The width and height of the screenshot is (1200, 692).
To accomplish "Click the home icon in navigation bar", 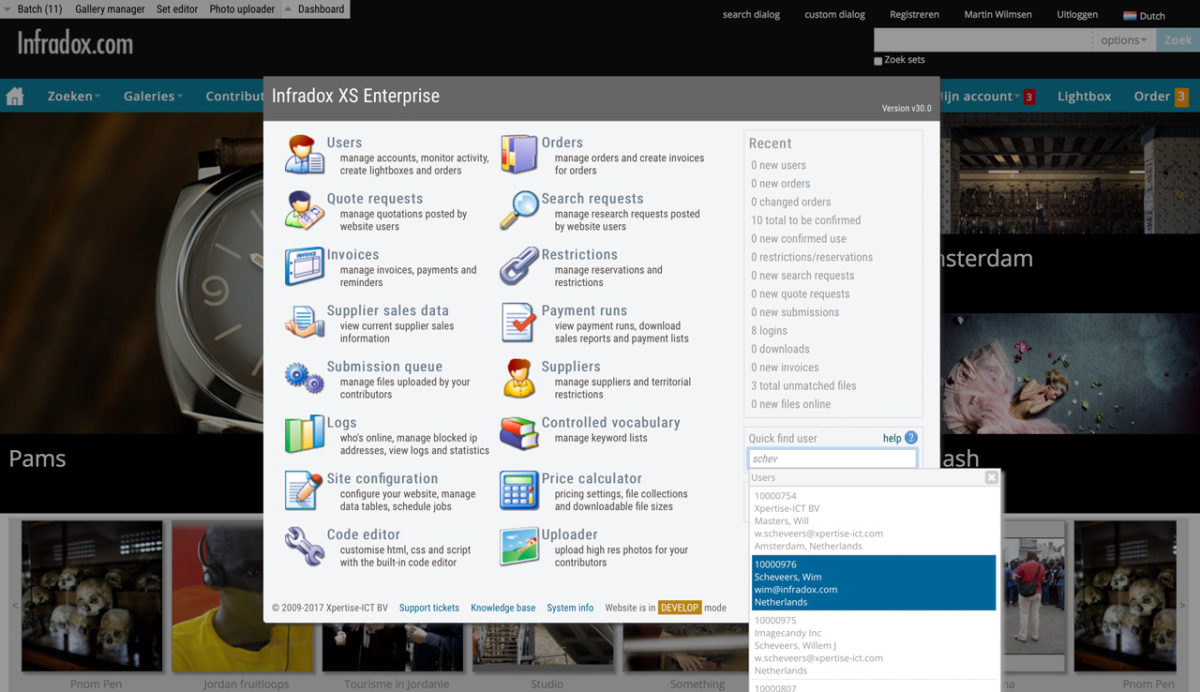I will pos(15,96).
